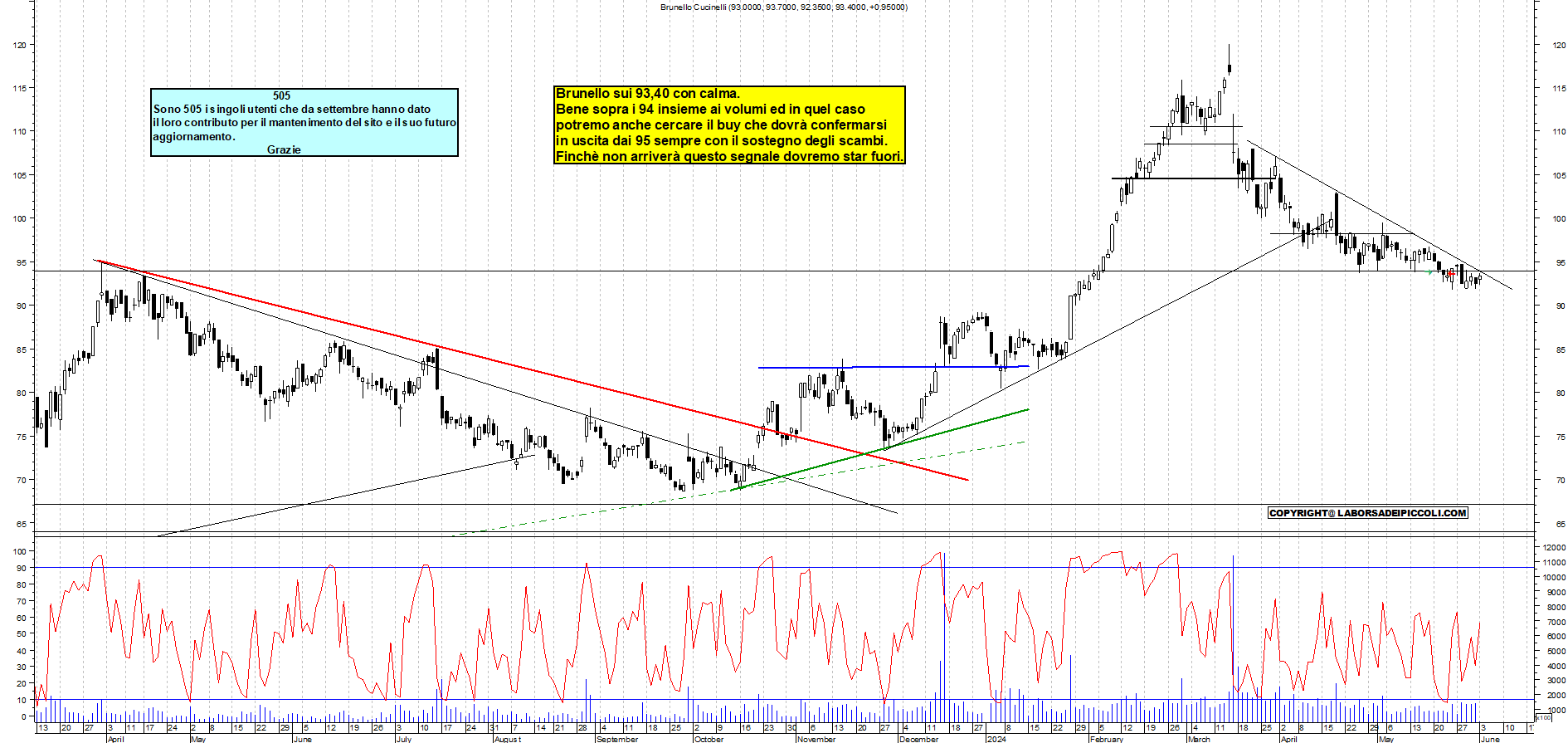
Task: Click the 'October' month label on time axis
Action: point(709,739)
